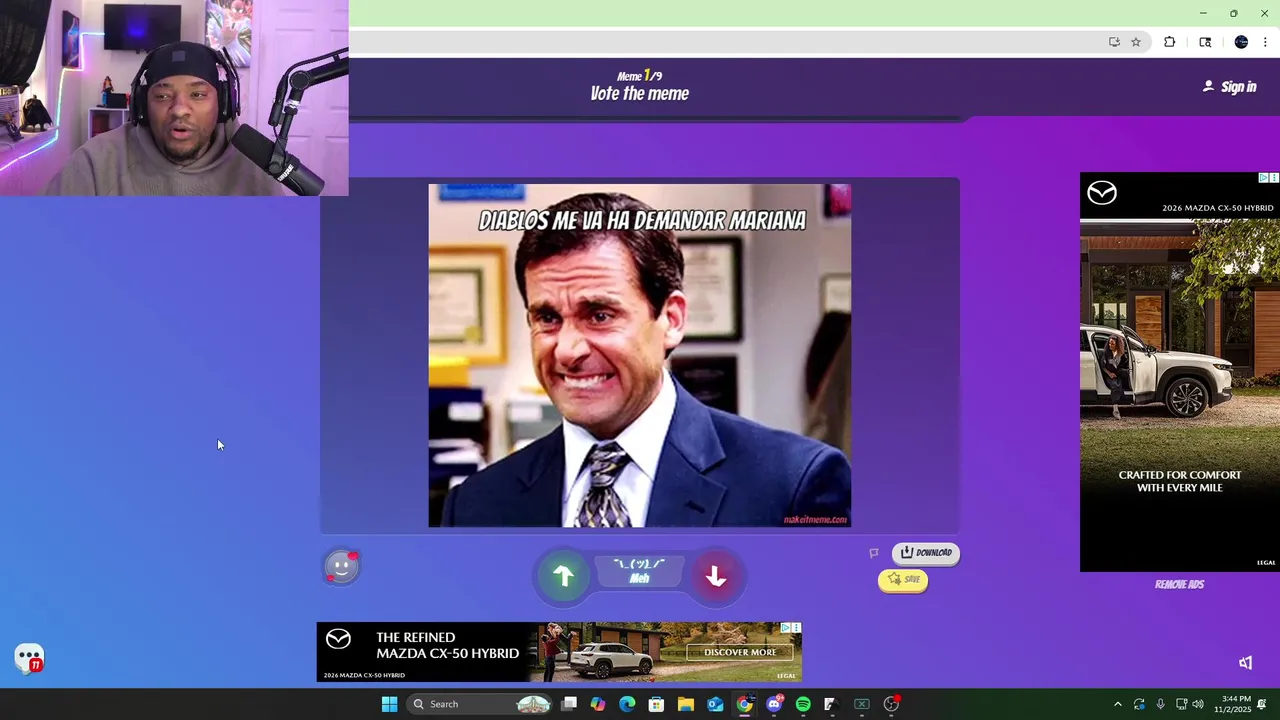Screen dimensions: 1280x720
Task: Flag the meme with report icon
Action: [874, 553]
